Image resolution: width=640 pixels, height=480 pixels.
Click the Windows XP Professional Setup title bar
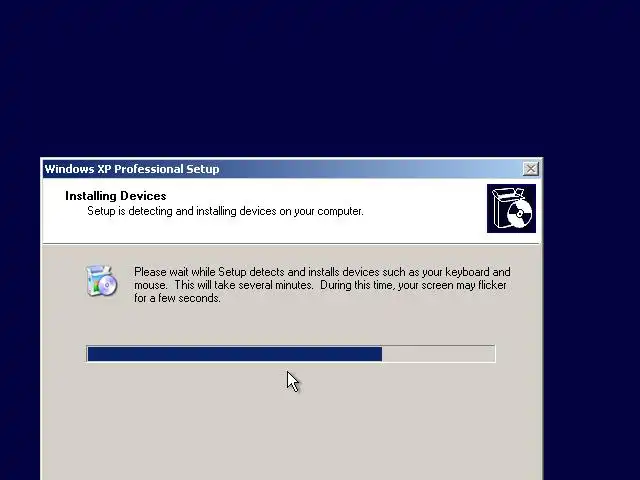click(292, 169)
